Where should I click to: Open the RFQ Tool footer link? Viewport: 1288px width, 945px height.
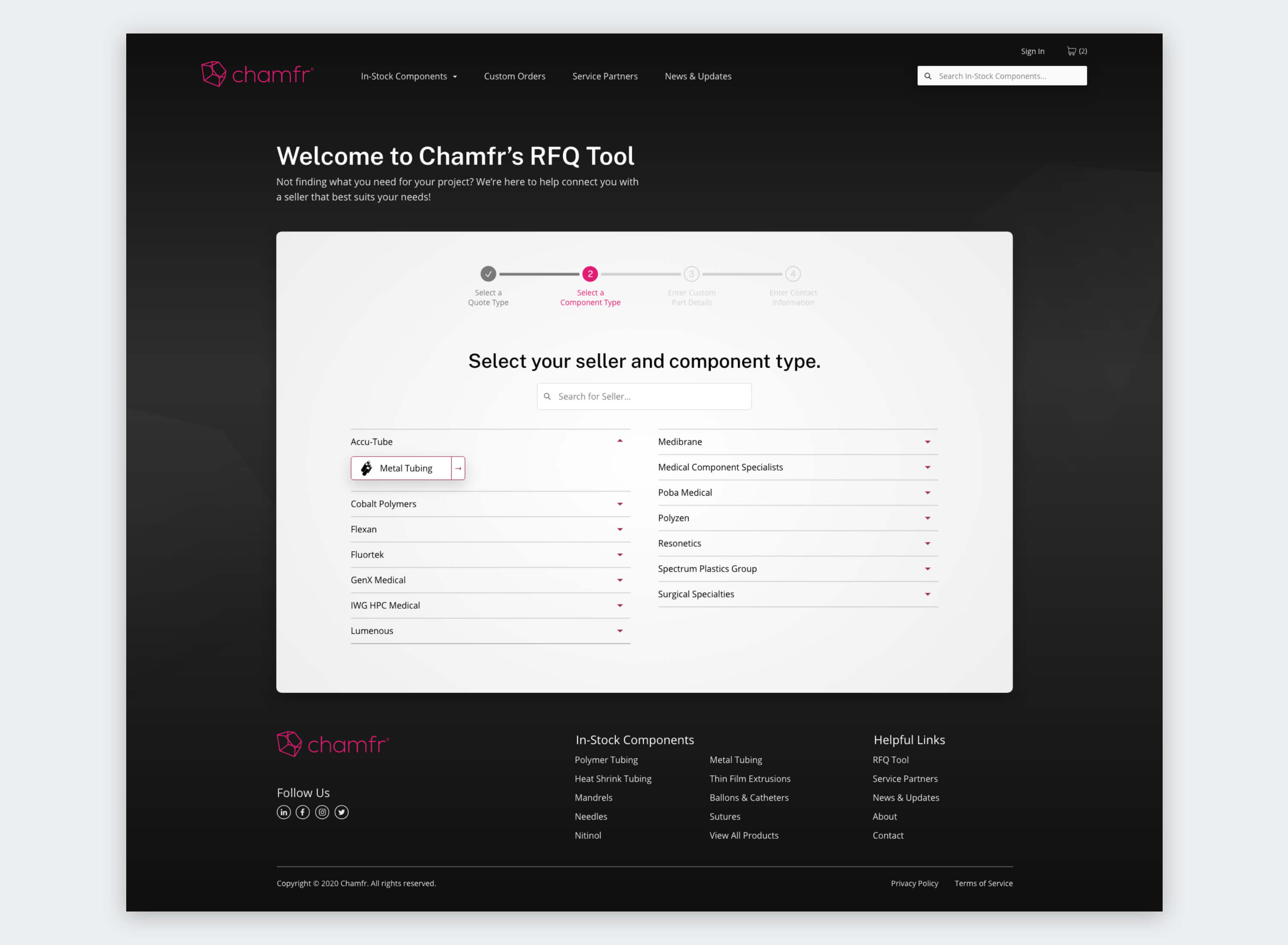click(x=890, y=760)
